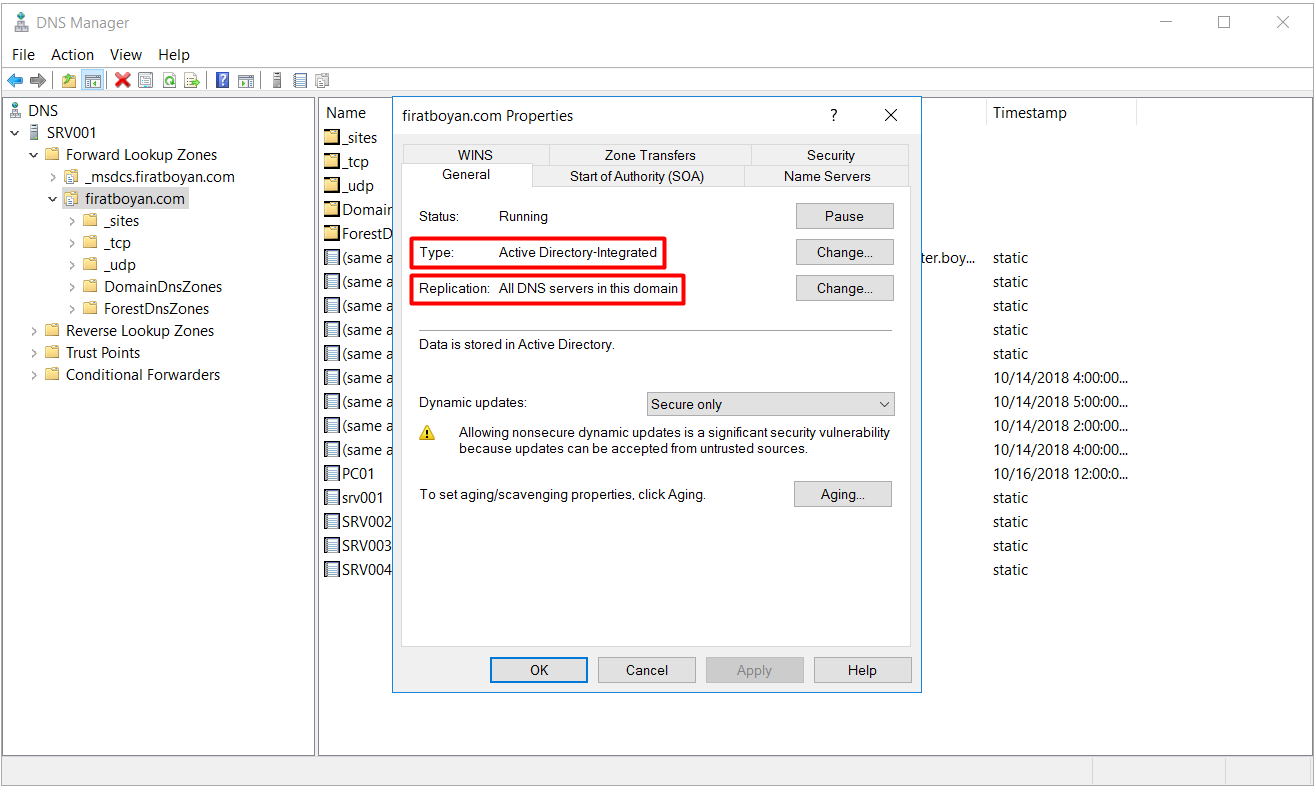Collapse the firatboyan.com zone node
The width and height of the screenshot is (1316, 790).
53,199
